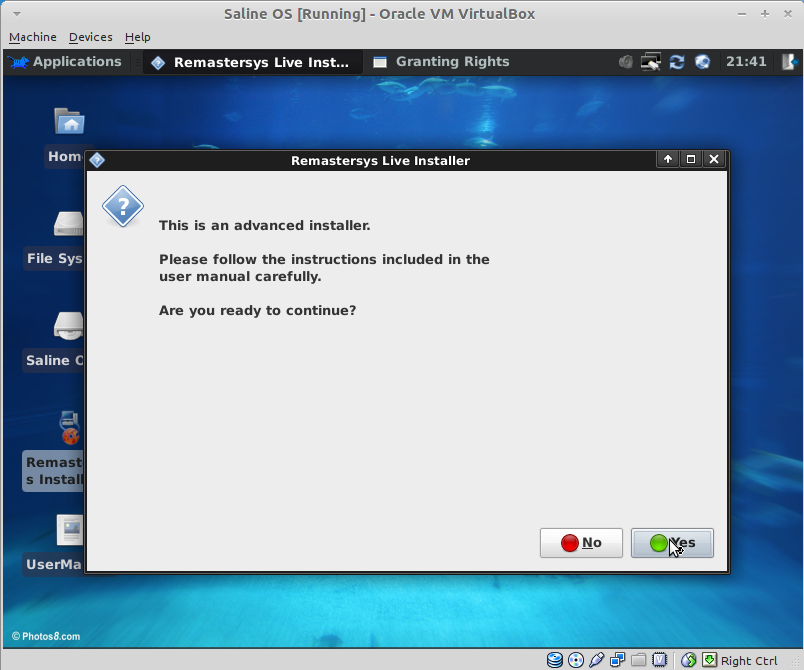The height and width of the screenshot is (670, 804).
Task: Open the Devices menu
Action: tap(91, 37)
